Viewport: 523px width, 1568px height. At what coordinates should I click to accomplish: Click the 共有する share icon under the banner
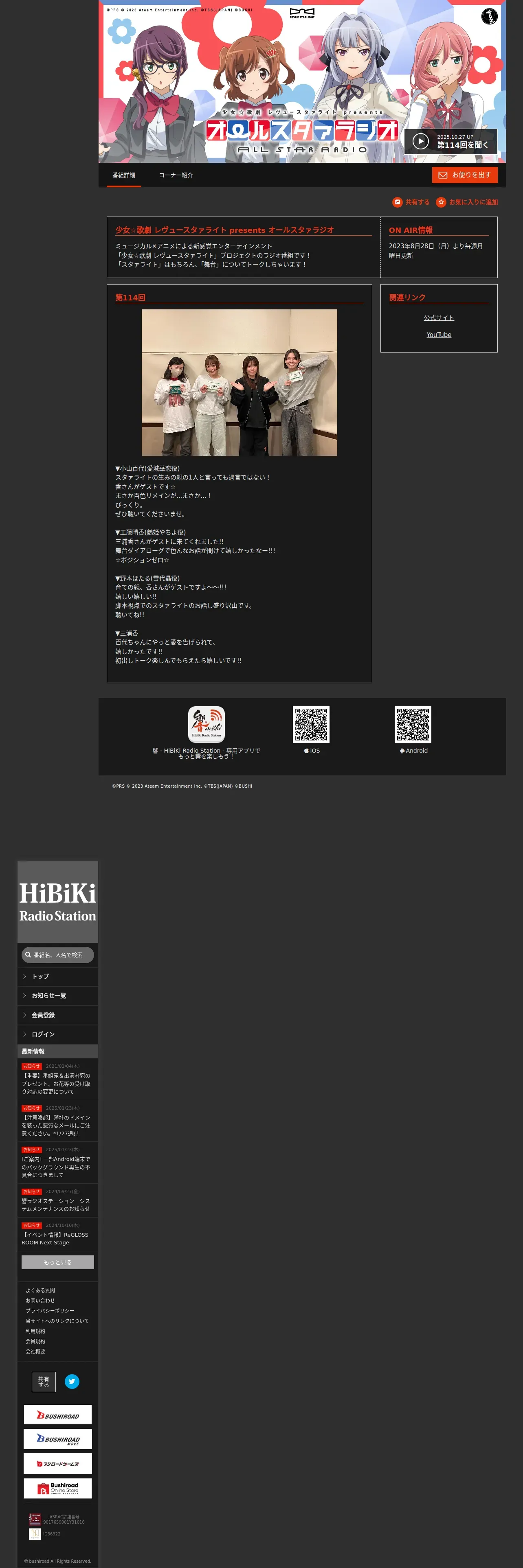(397, 202)
